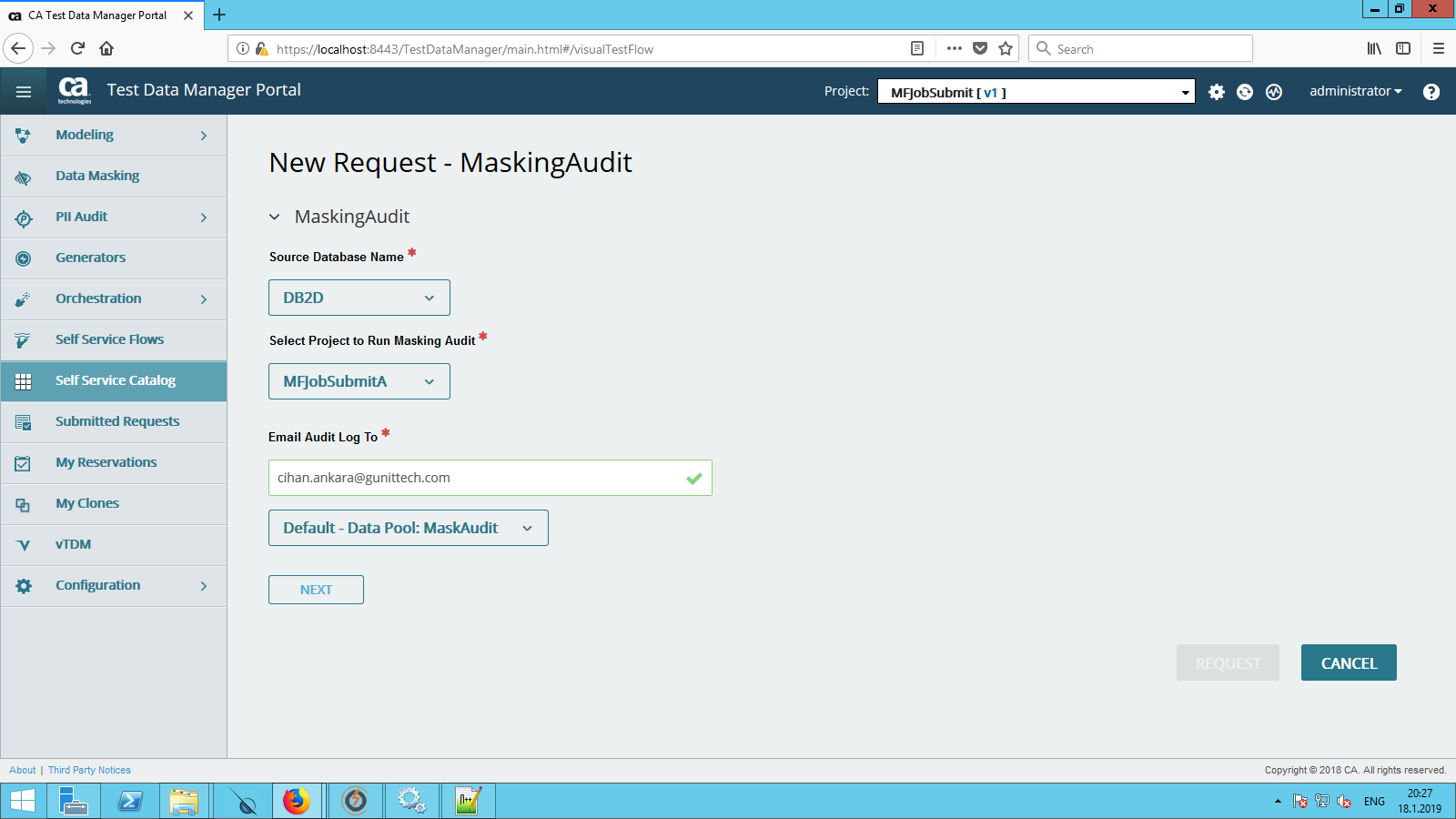Click the Email Audit Log To field
This screenshot has width=1456, height=819.
(490, 478)
